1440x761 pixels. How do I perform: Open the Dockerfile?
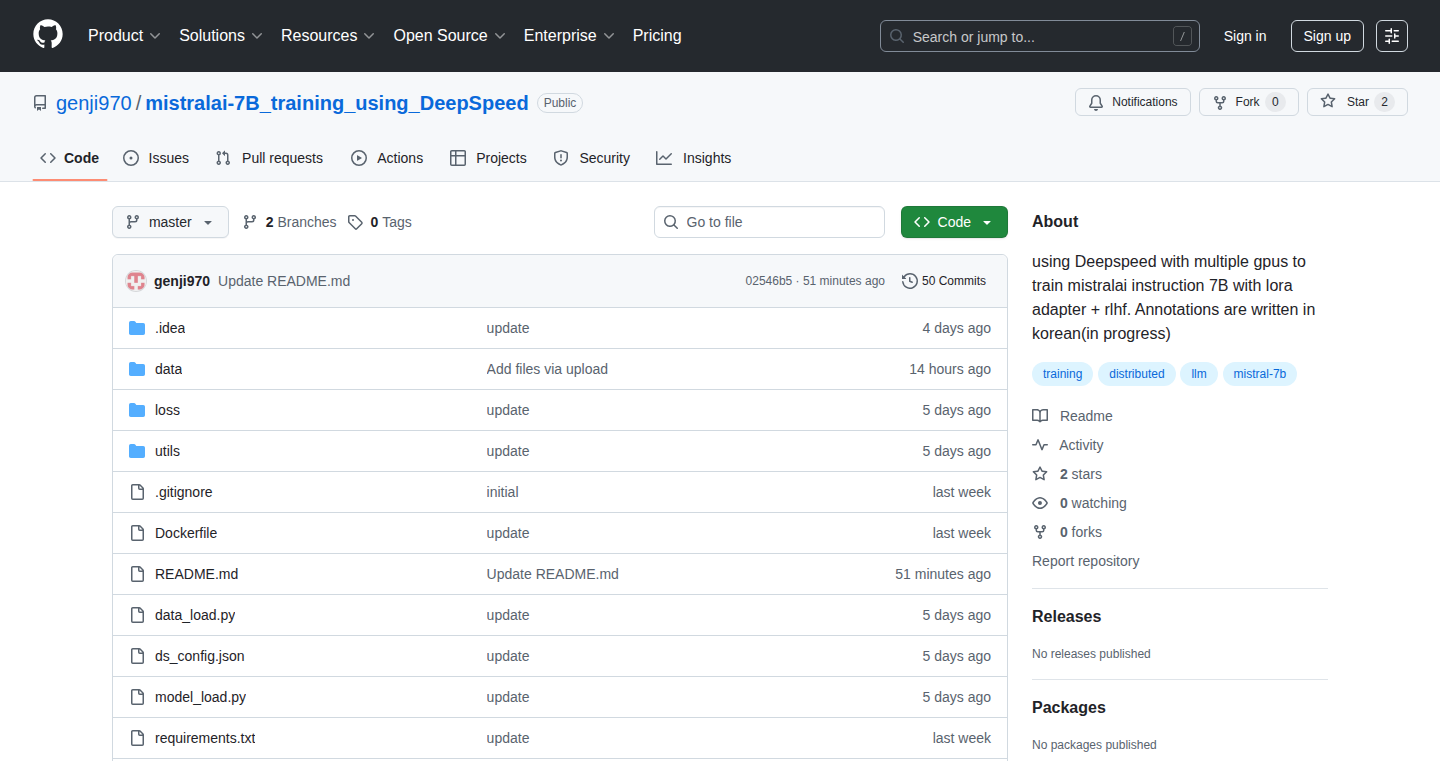[x=186, y=533]
